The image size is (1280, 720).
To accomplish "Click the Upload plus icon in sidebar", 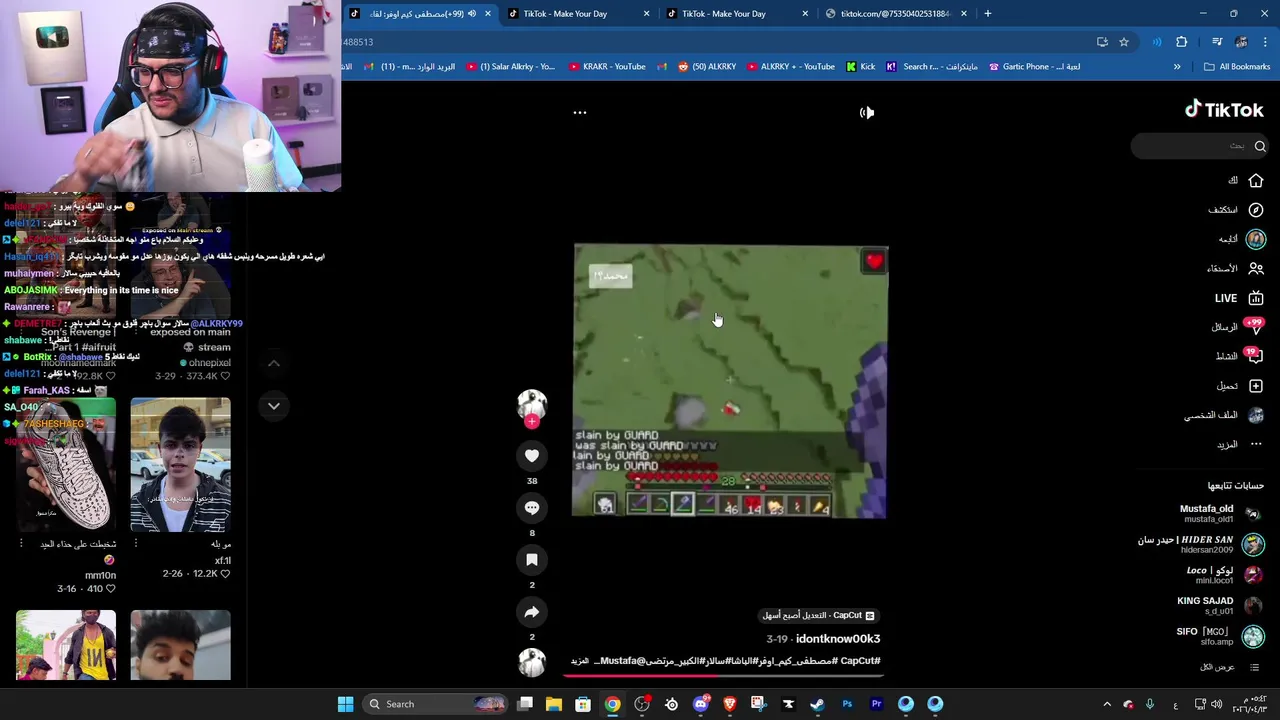I will coord(1256,386).
